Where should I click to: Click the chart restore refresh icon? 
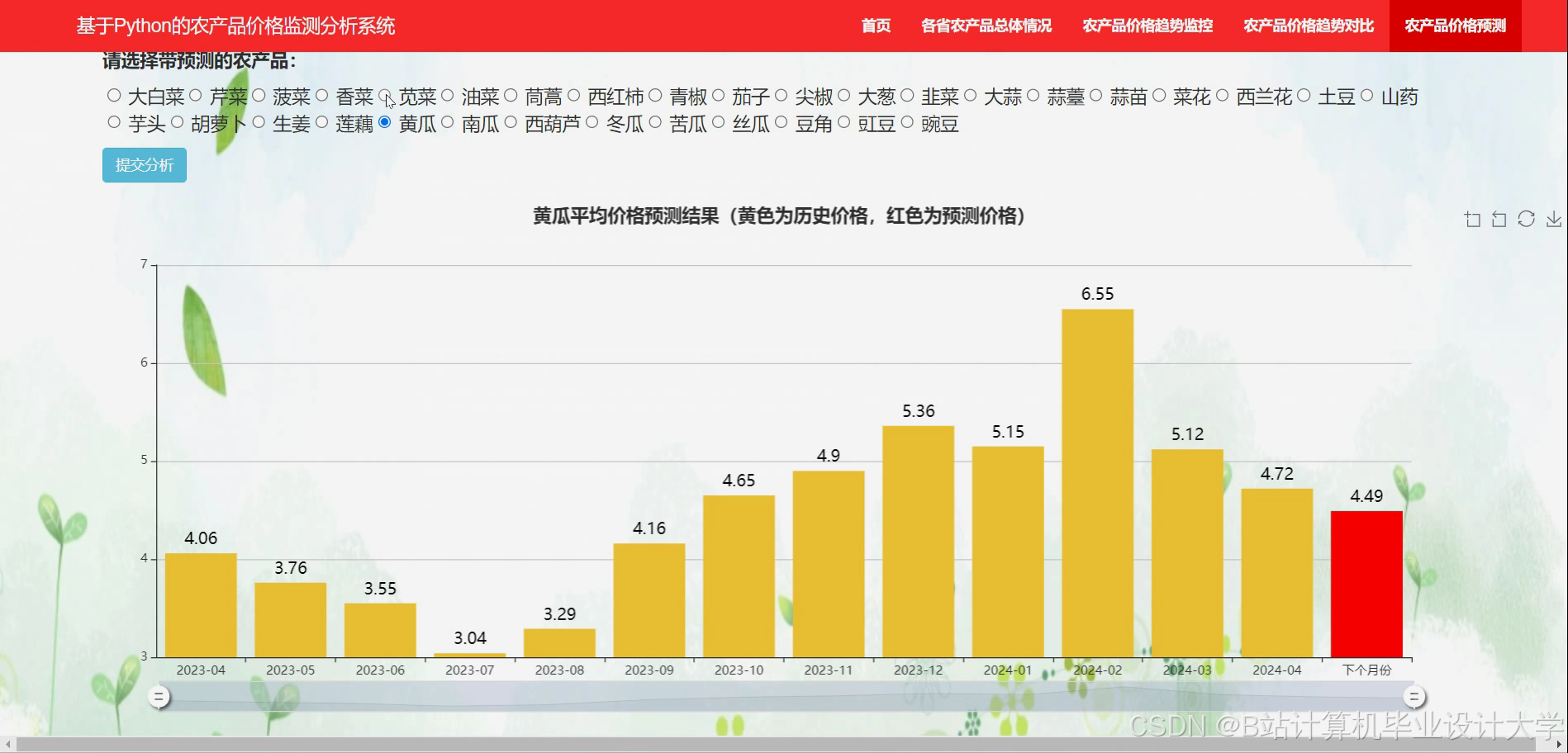click(x=1526, y=219)
